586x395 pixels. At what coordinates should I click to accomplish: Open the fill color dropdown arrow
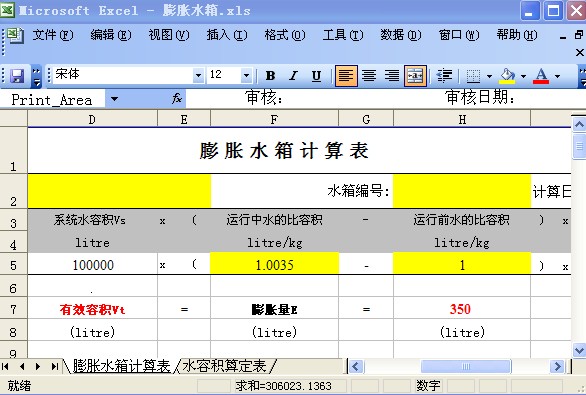pyautogui.click(x=523, y=76)
